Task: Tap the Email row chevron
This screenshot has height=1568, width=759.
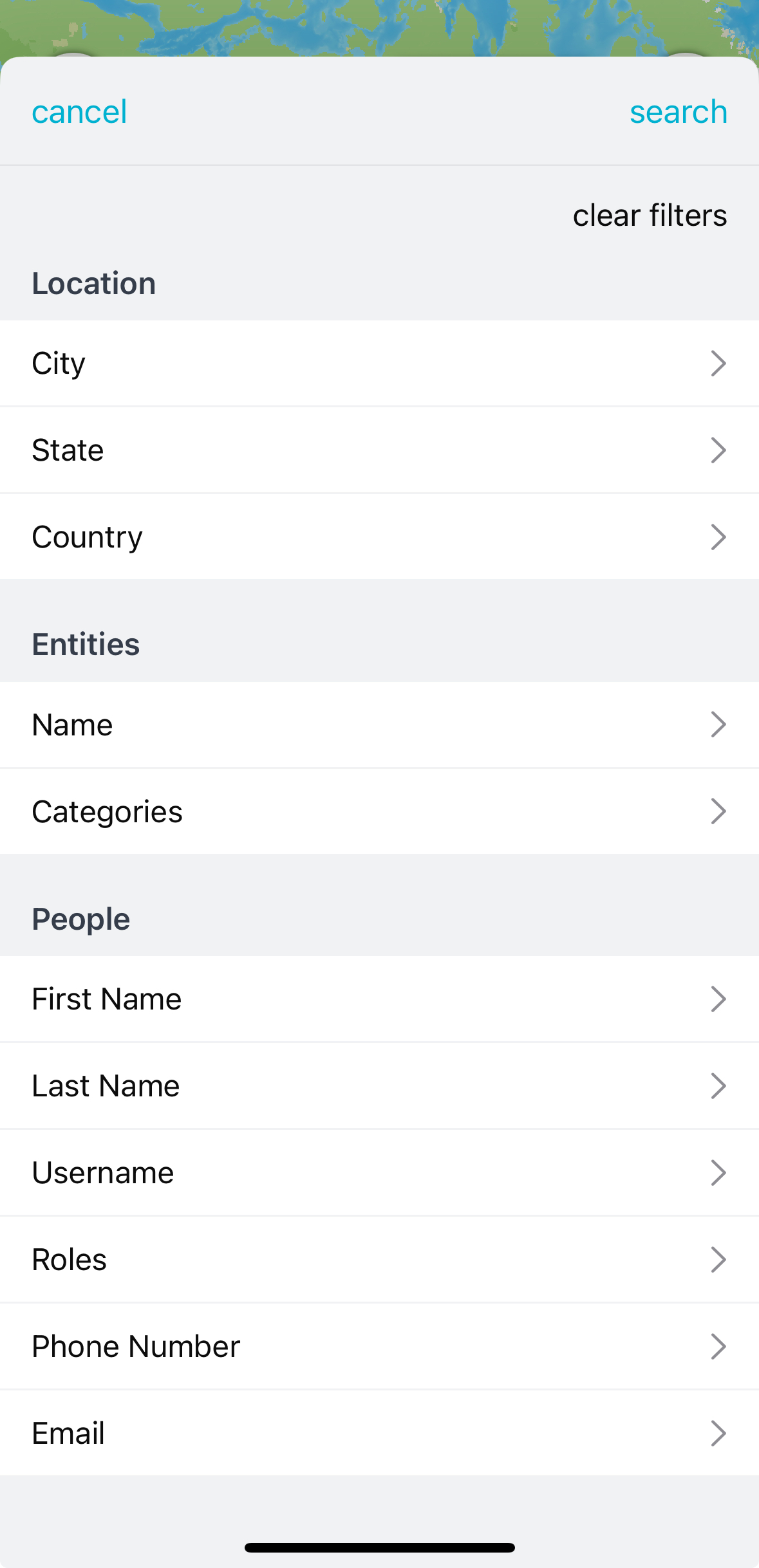Action: [x=718, y=1434]
